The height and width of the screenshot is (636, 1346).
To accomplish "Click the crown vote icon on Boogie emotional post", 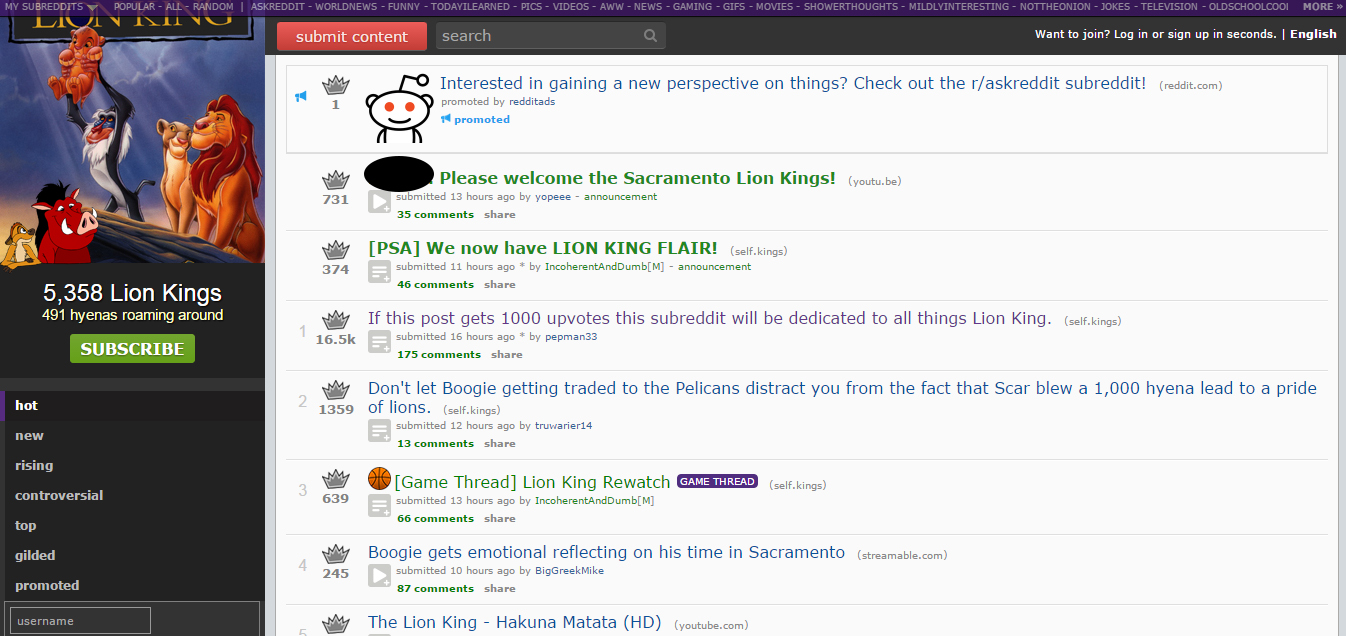I will click(336, 554).
